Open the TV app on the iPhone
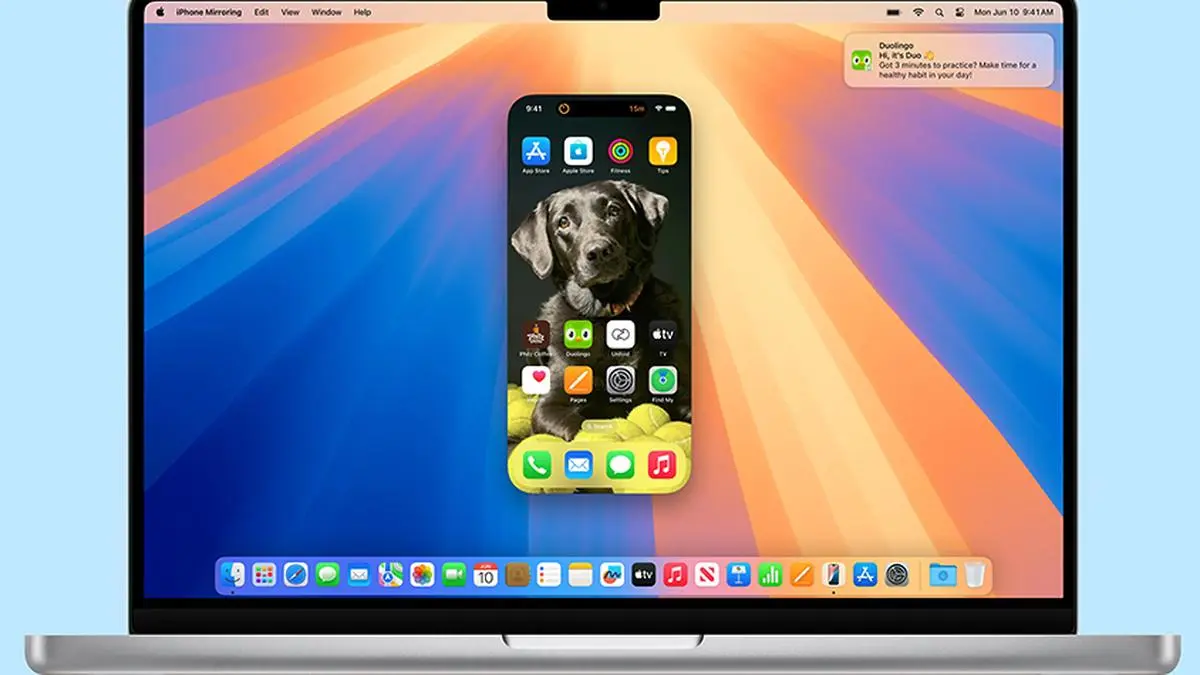The height and width of the screenshot is (675, 1200). click(662, 334)
